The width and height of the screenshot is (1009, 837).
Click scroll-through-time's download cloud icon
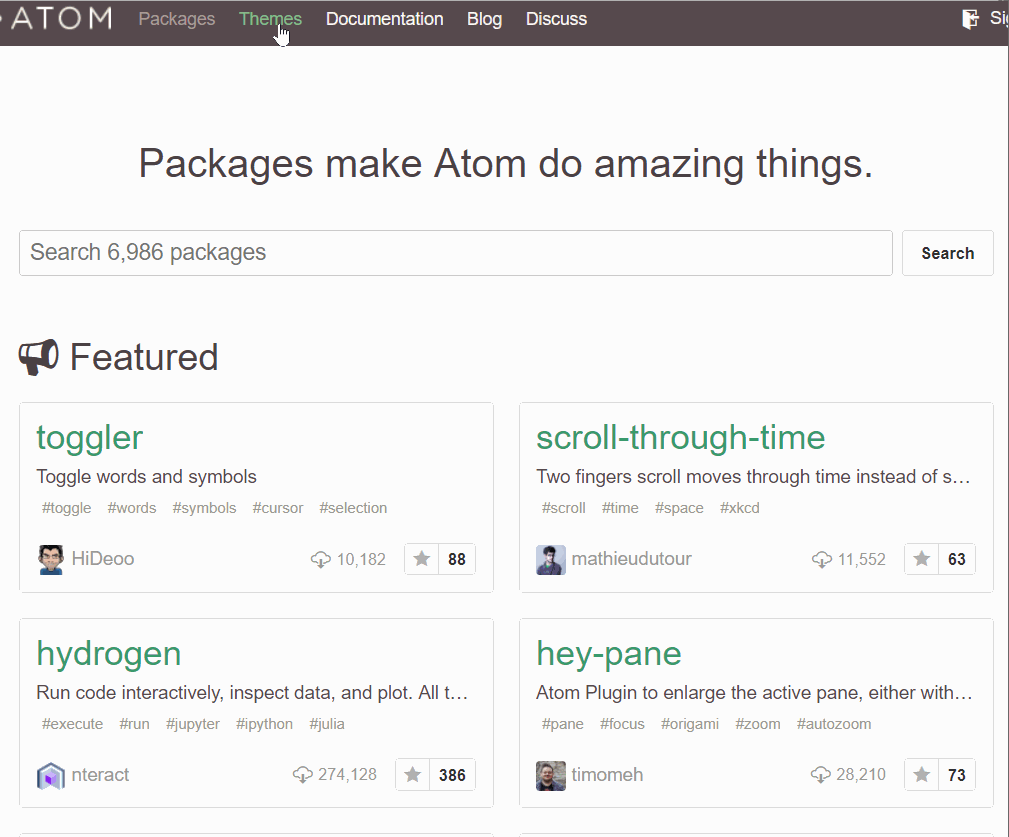click(x=822, y=560)
